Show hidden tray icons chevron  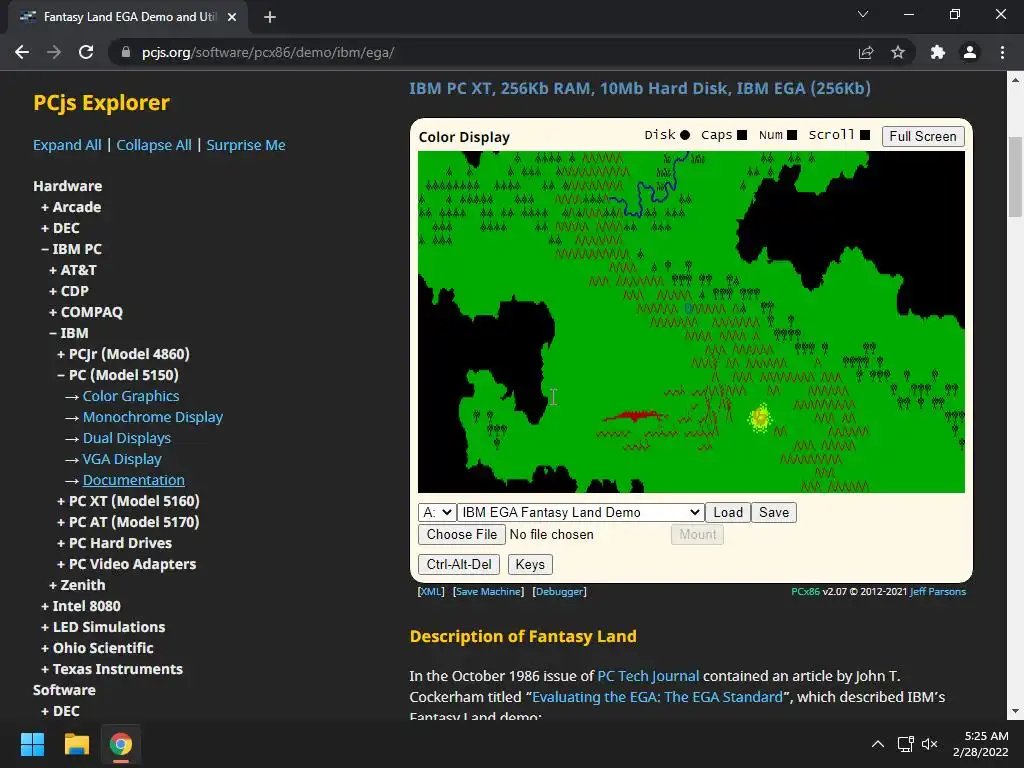[x=878, y=744]
